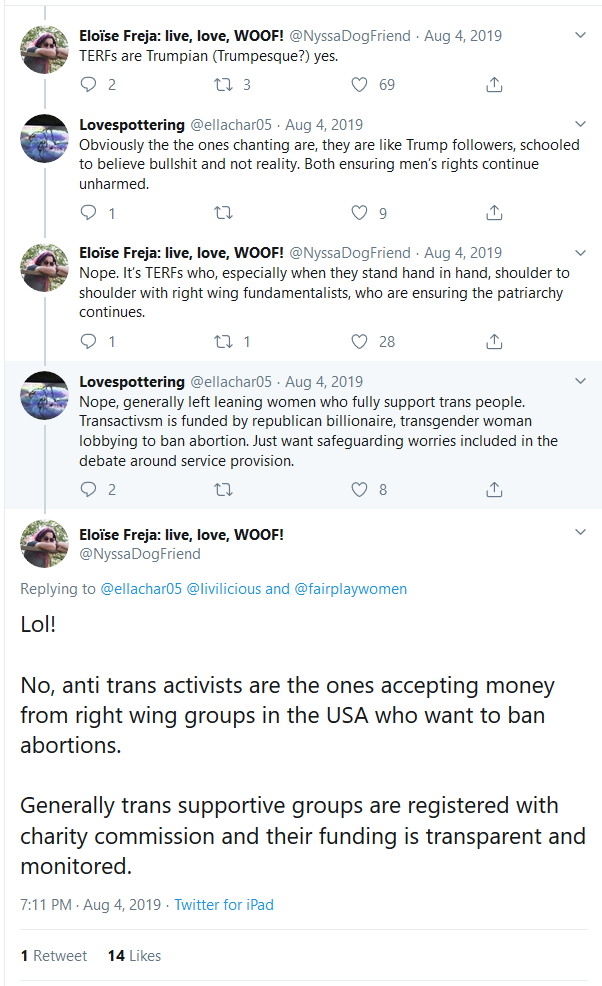Share the 'generally left leaning women' tweet

click(x=494, y=489)
